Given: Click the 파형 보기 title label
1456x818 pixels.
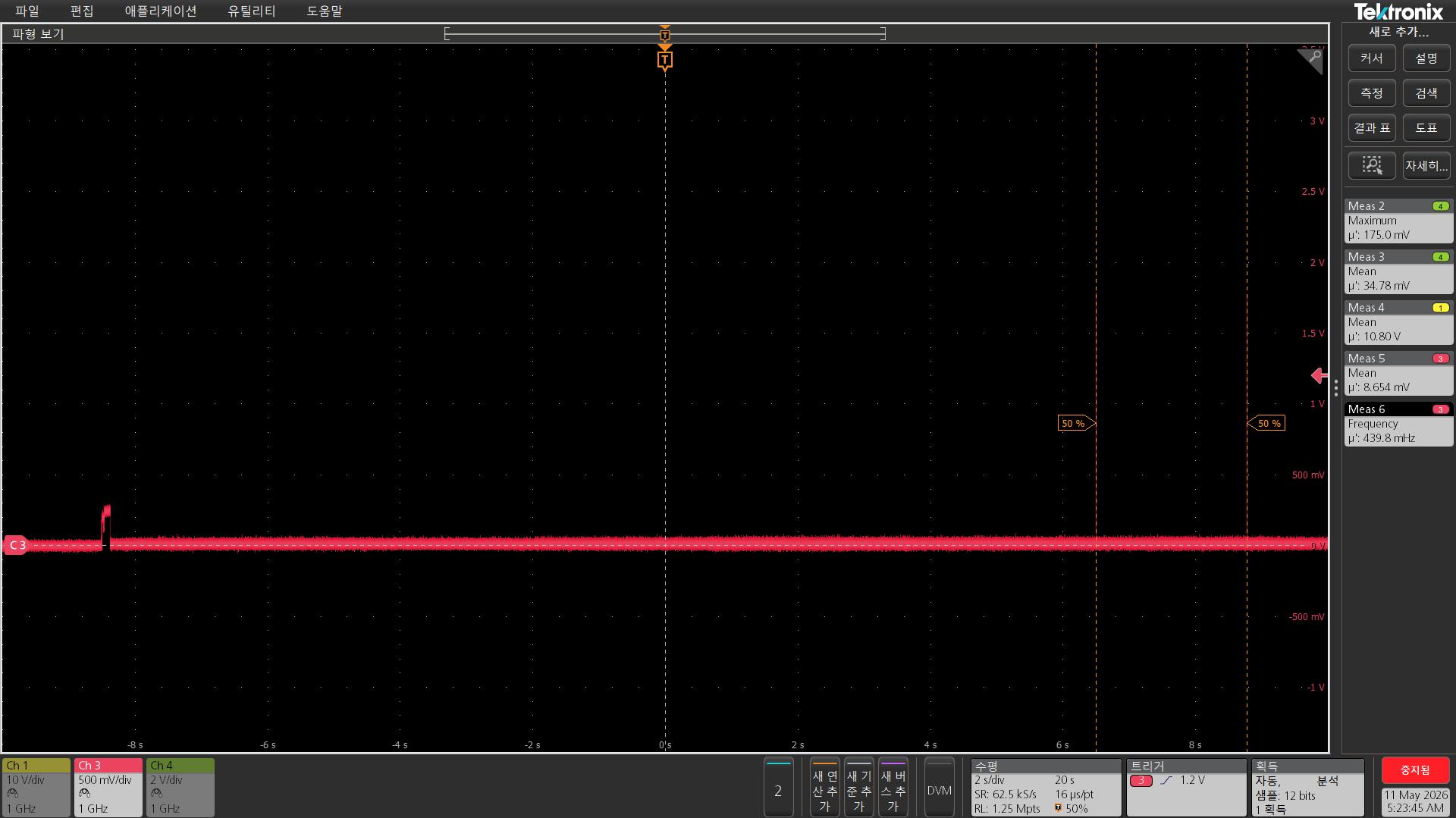Looking at the screenshot, I should [x=38, y=34].
